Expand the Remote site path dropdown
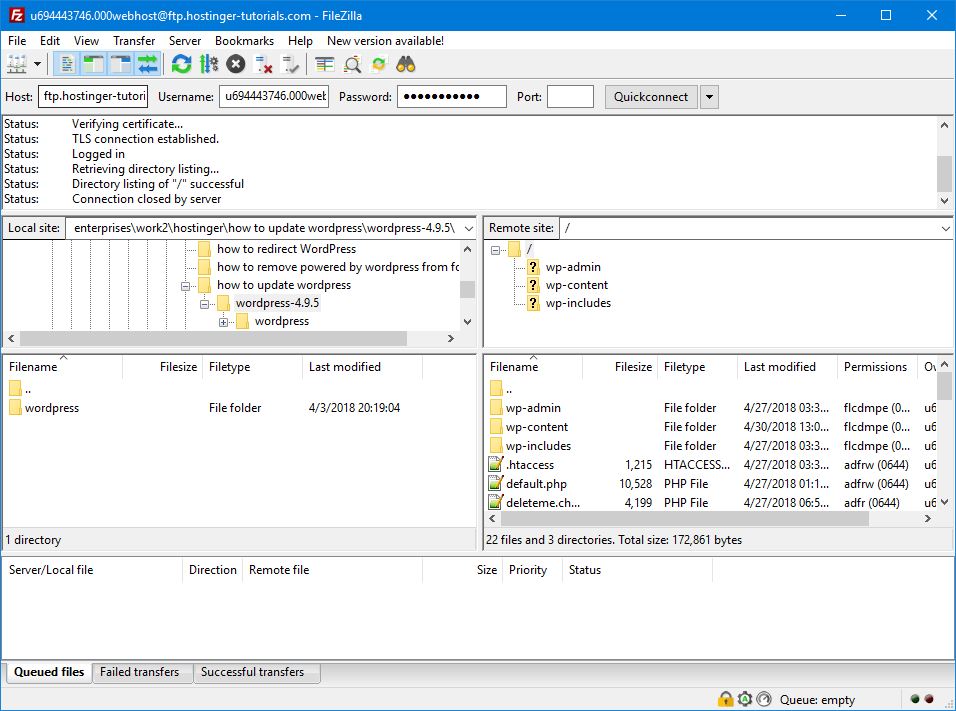 point(945,228)
